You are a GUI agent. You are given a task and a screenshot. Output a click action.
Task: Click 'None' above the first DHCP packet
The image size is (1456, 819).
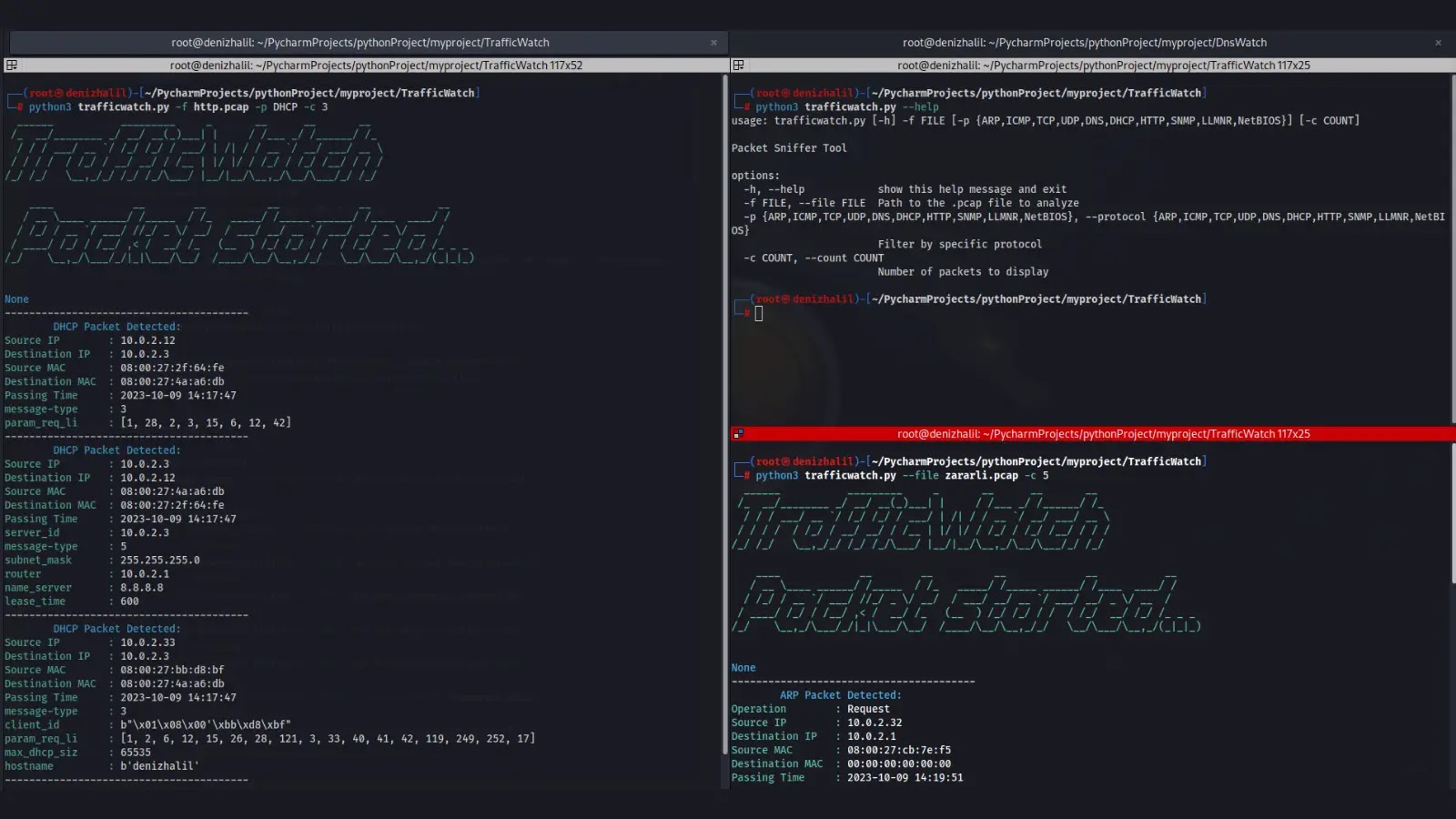[16, 298]
